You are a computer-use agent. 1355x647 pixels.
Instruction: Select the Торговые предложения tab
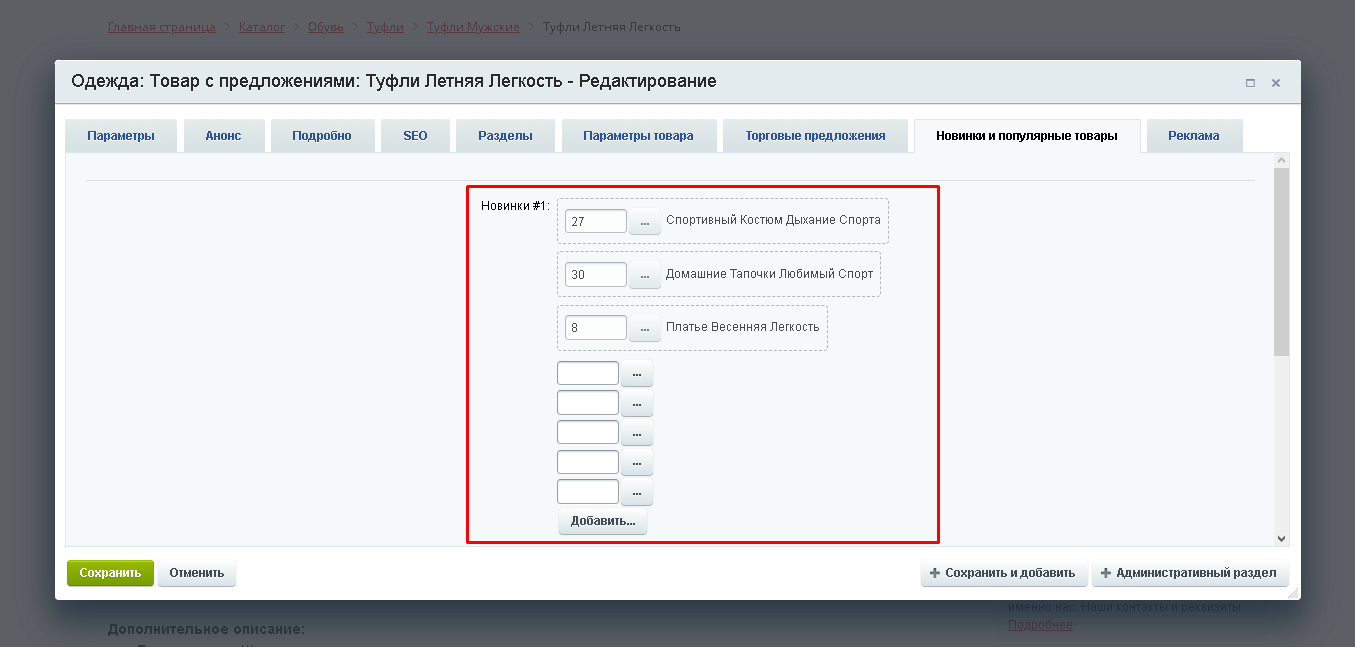coord(815,136)
